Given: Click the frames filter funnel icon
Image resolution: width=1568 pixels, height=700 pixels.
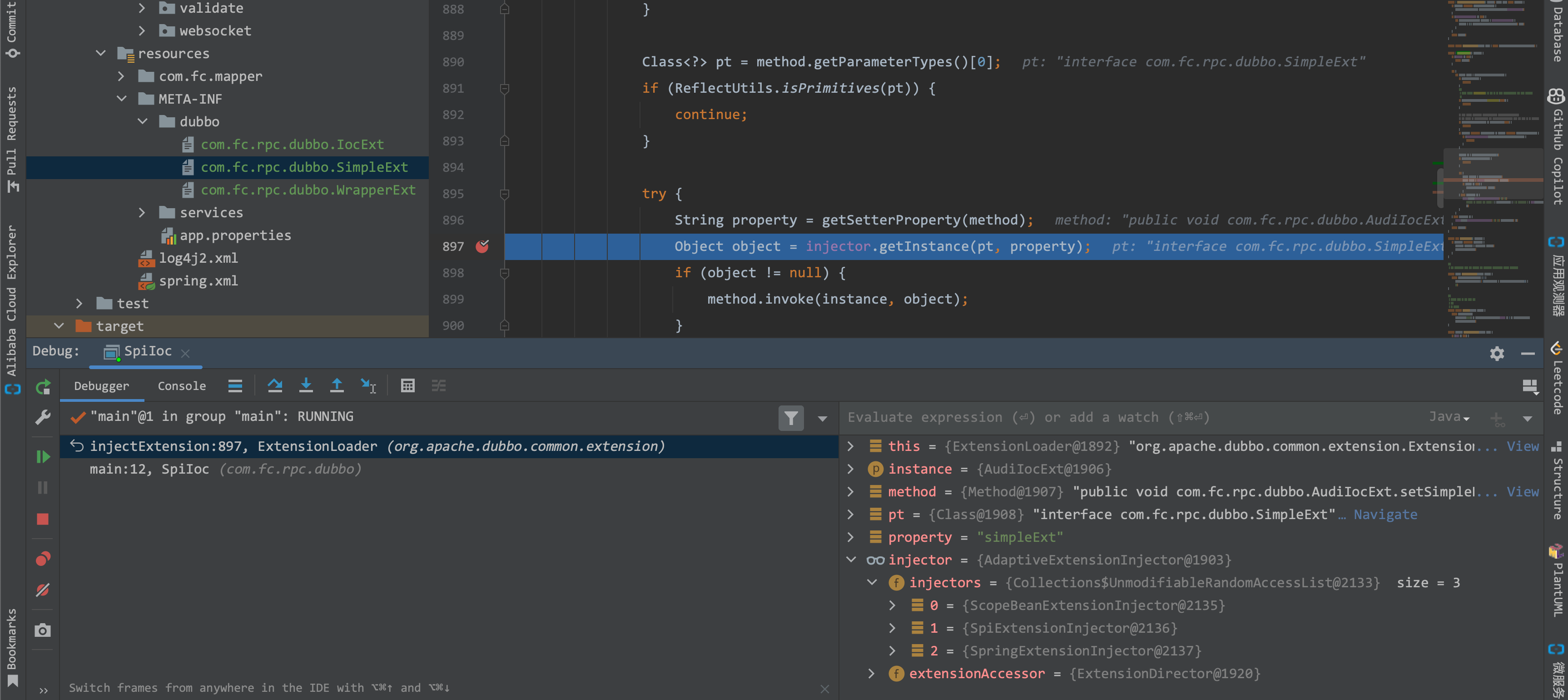Looking at the screenshot, I should coord(791,418).
